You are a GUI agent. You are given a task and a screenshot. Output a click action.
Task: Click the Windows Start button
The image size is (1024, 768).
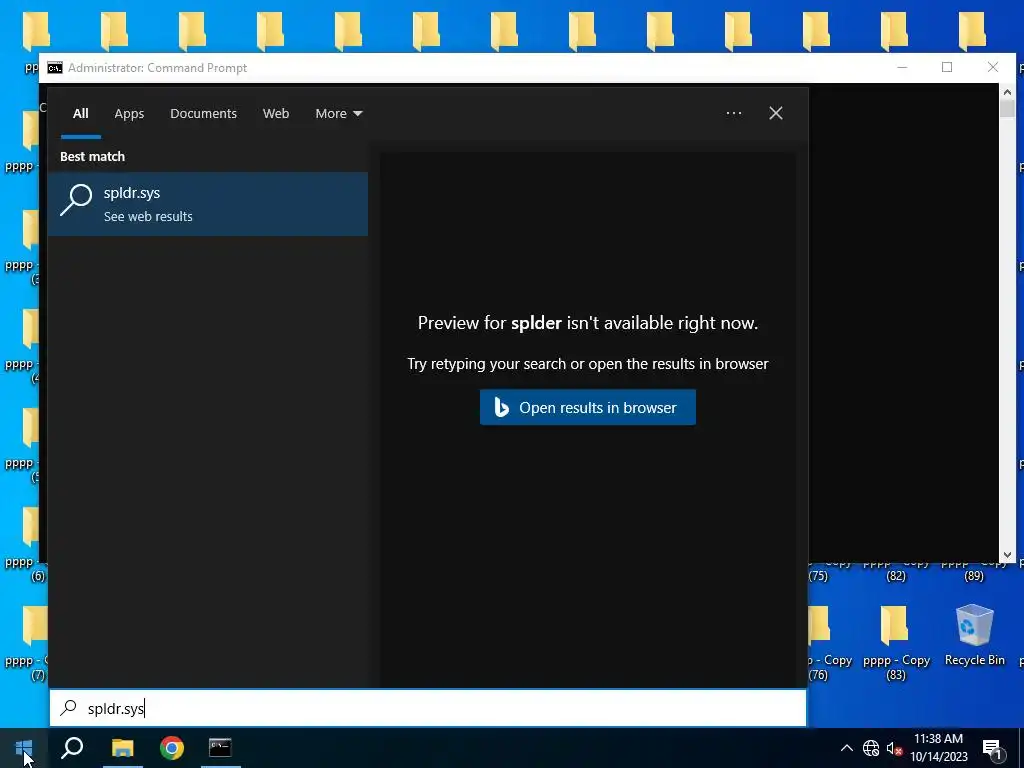[x=24, y=748]
